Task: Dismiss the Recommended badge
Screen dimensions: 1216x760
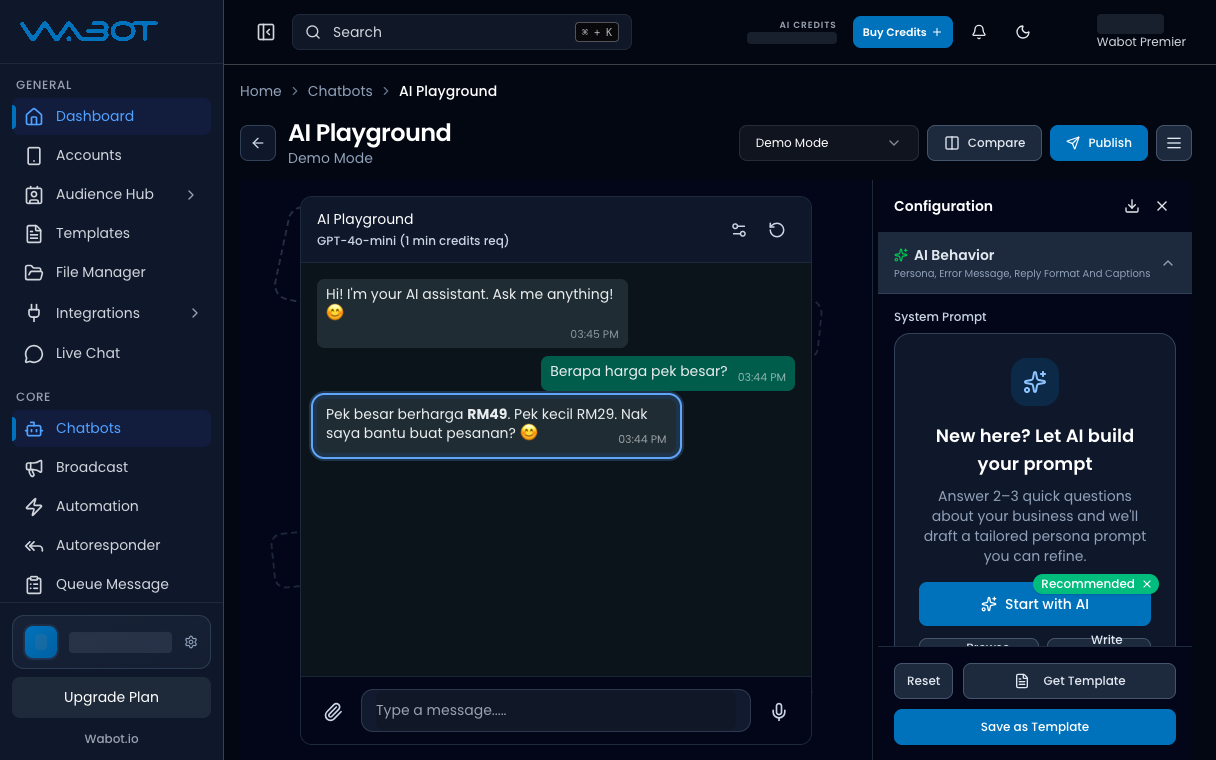Action: point(1147,584)
